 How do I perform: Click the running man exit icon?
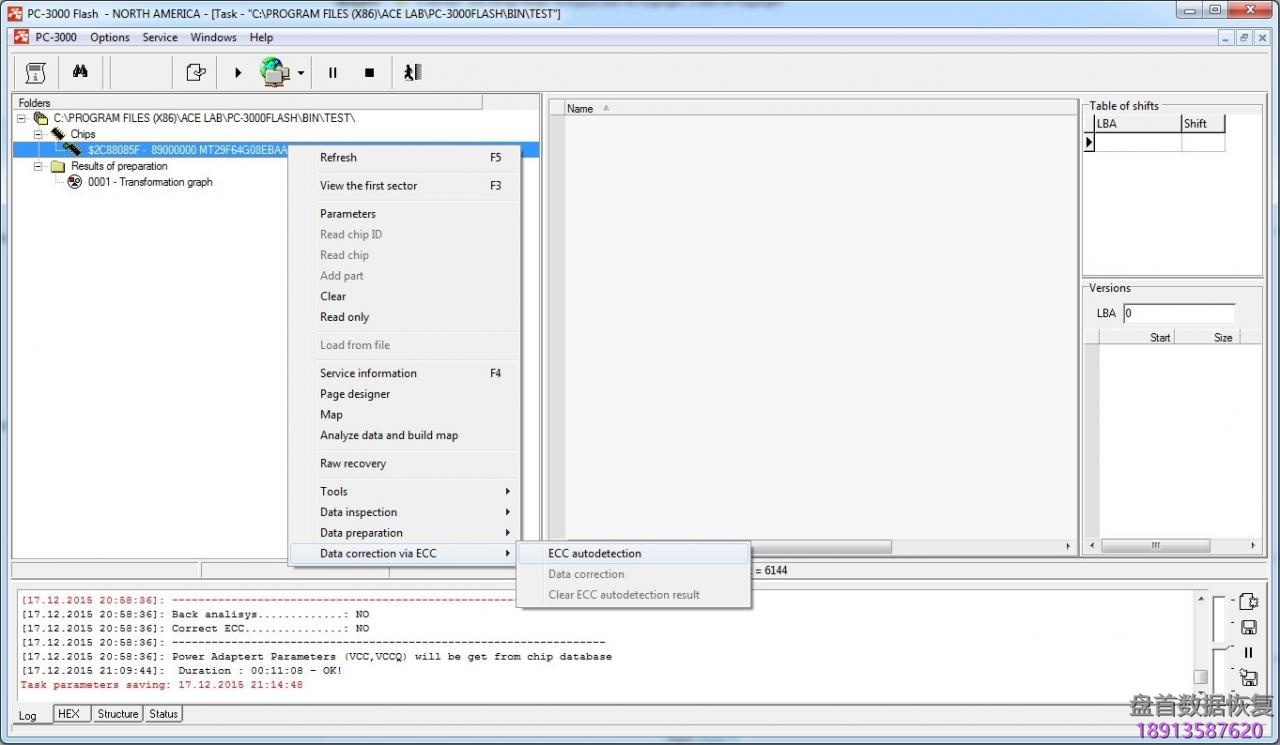tap(412, 72)
